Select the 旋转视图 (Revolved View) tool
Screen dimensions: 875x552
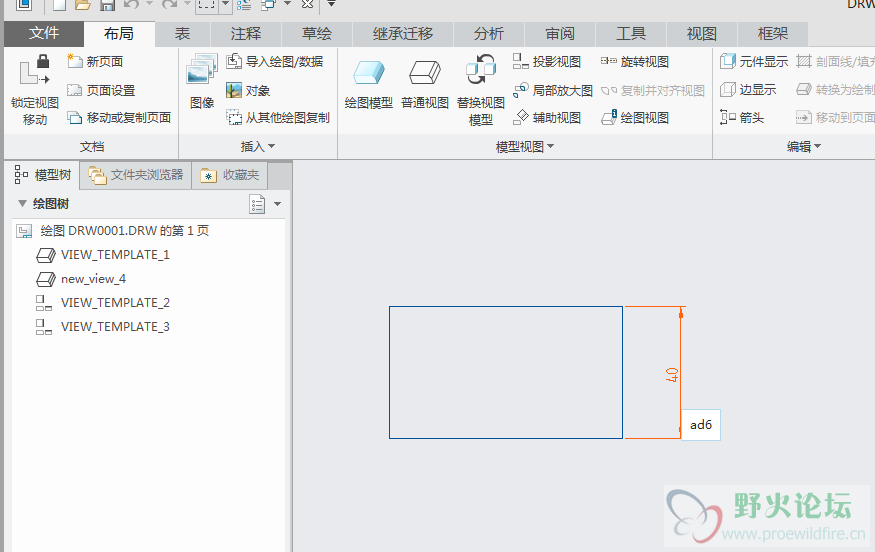pos(635,62)
